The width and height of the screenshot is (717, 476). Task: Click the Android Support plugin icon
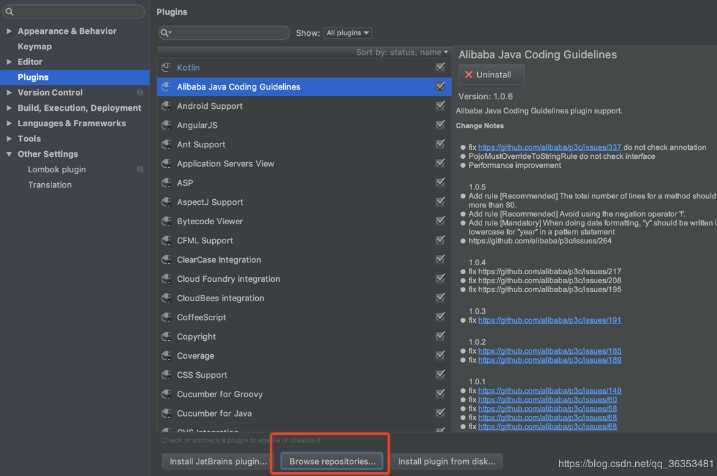(166, 106)
